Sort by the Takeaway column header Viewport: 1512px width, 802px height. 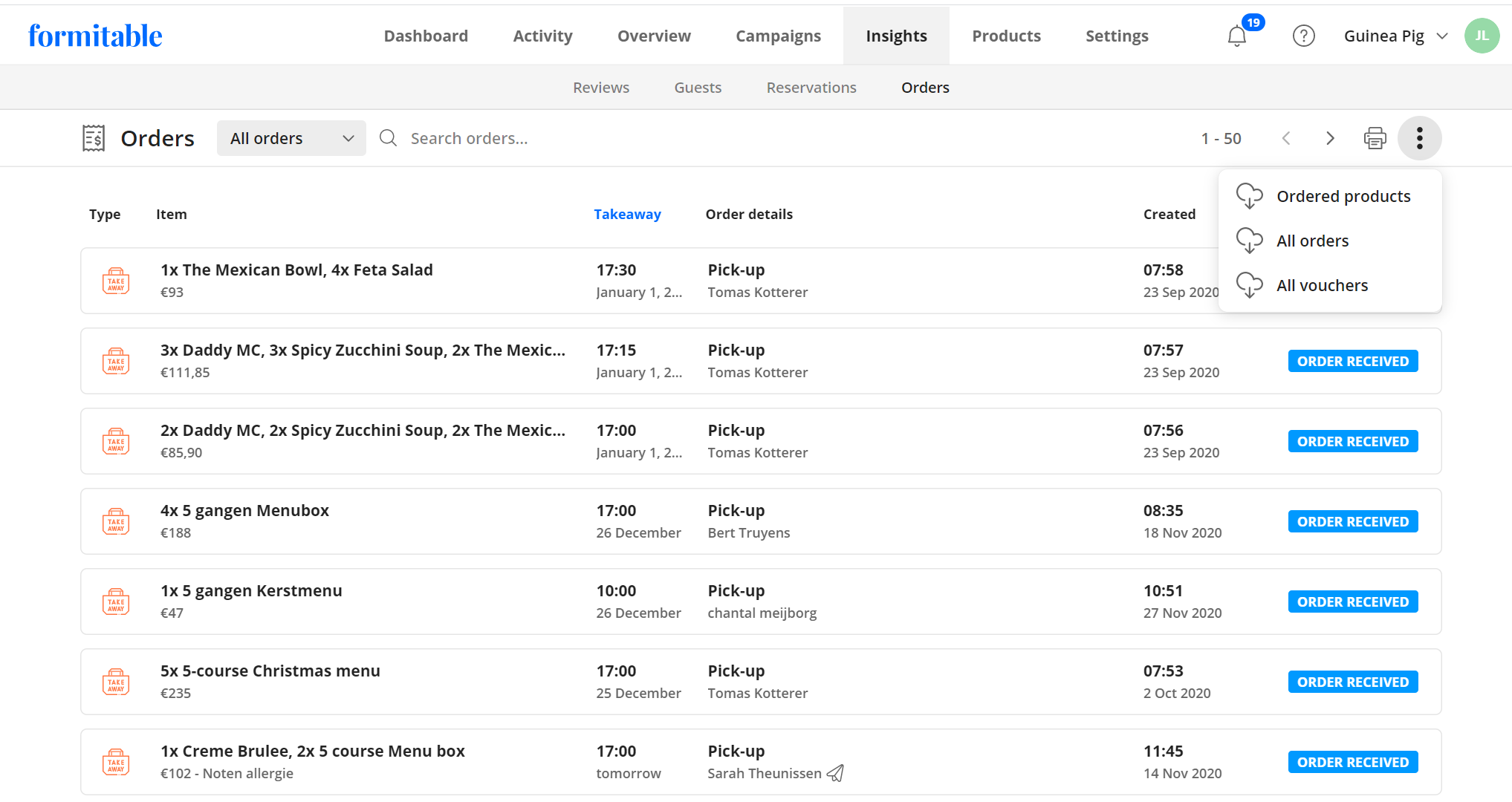[627, 214]
